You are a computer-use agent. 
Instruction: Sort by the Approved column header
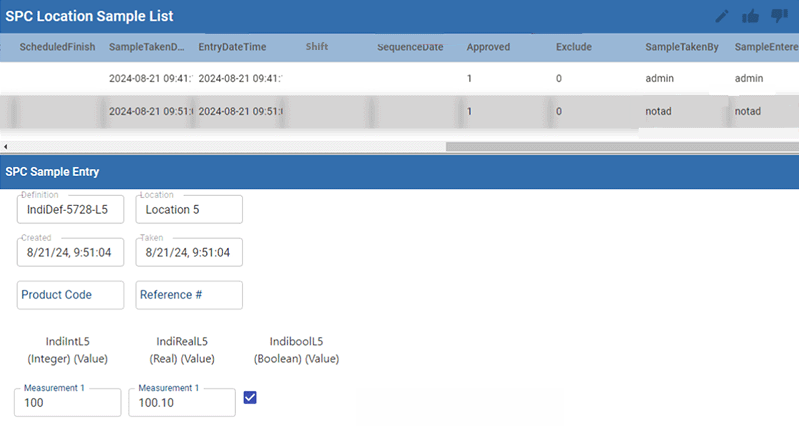tap(488, 47)
